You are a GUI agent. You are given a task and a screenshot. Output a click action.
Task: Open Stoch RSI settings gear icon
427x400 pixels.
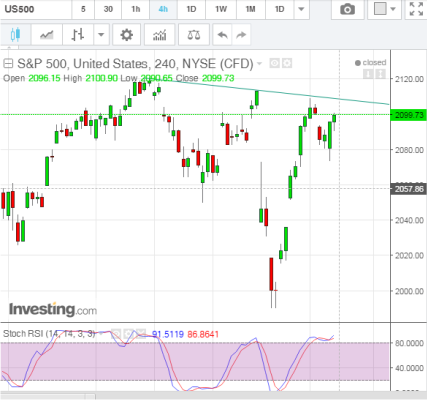[x=128, y=333]
